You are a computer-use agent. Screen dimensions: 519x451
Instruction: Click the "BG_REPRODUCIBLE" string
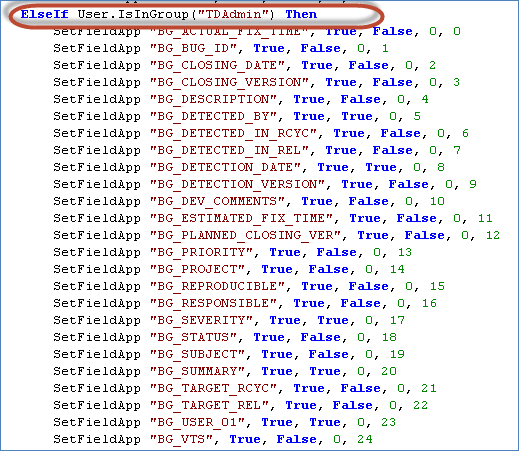pos(217,286)
